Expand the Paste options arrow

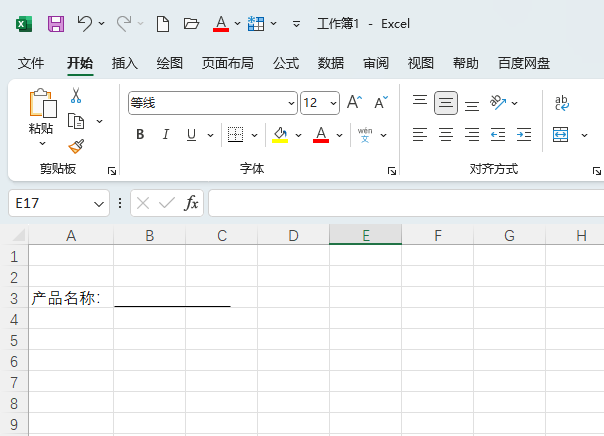(x=42, y=143)
